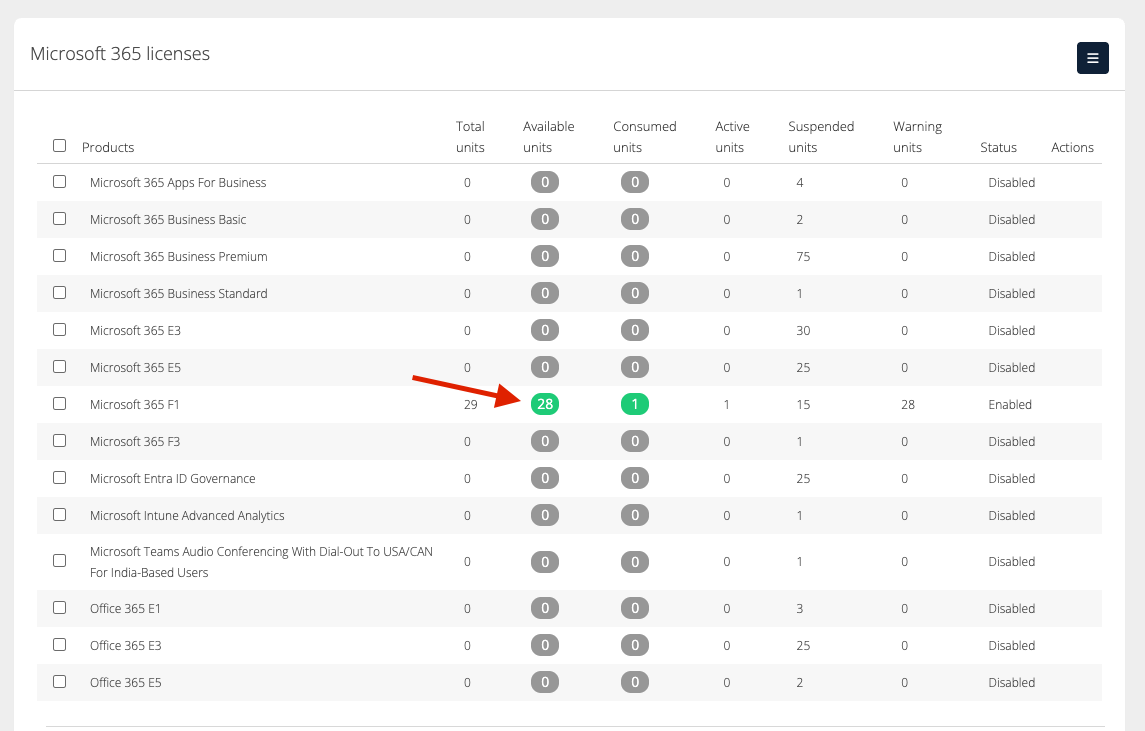1145x731 pixels.
Task: Click available units badge for Office 365 E3
Action: (545, 646)
